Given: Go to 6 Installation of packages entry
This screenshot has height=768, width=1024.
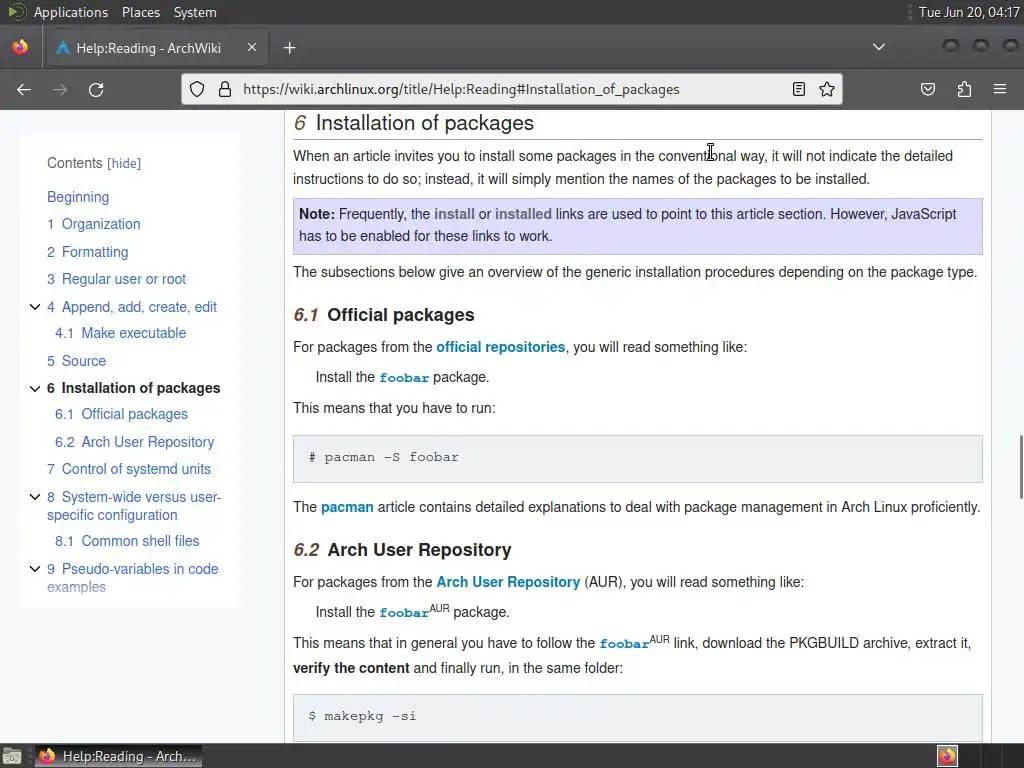Looking at the screenshot, I should tap(134, 388).
